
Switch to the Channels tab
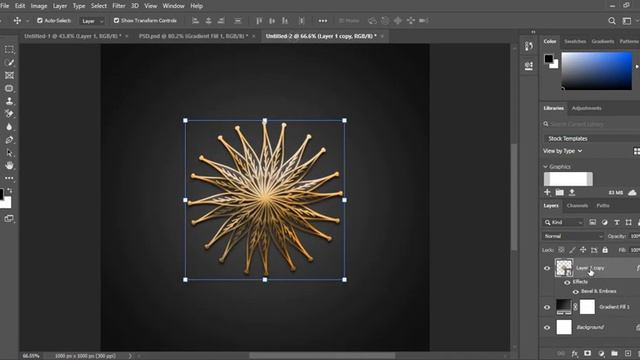click(x=577, y=206)
